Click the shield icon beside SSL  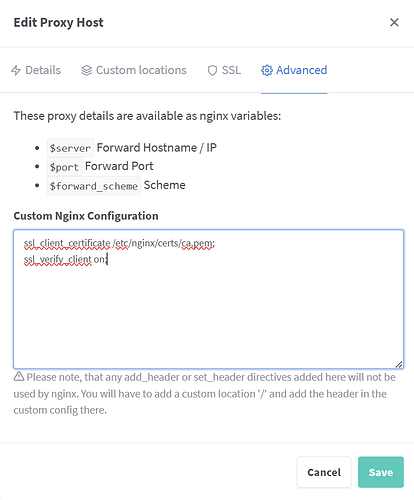click(x=212, y=70)
